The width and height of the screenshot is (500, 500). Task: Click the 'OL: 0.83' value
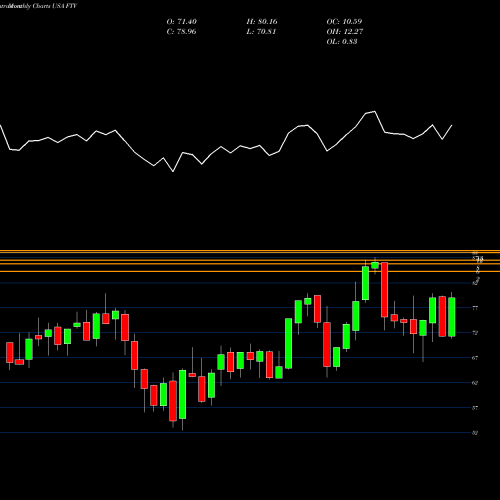tap(342, 42)
